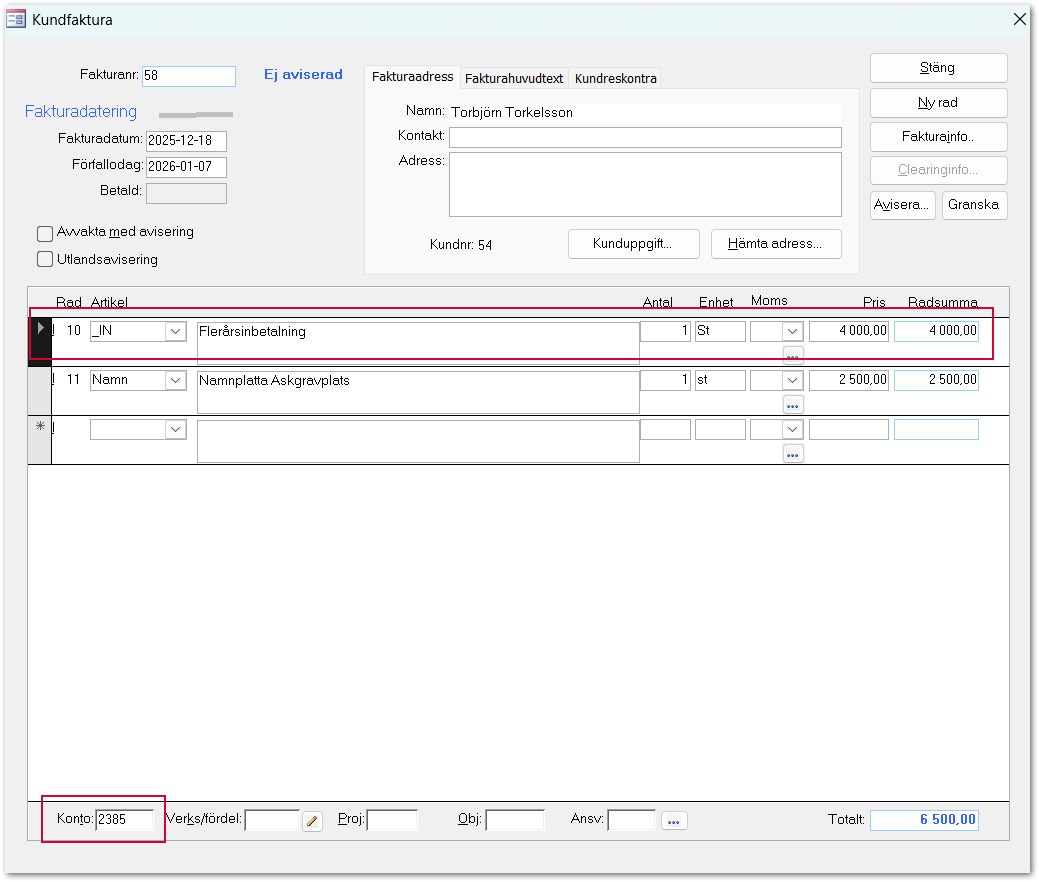Enable Avvakta med avisering checkbox

45,233
